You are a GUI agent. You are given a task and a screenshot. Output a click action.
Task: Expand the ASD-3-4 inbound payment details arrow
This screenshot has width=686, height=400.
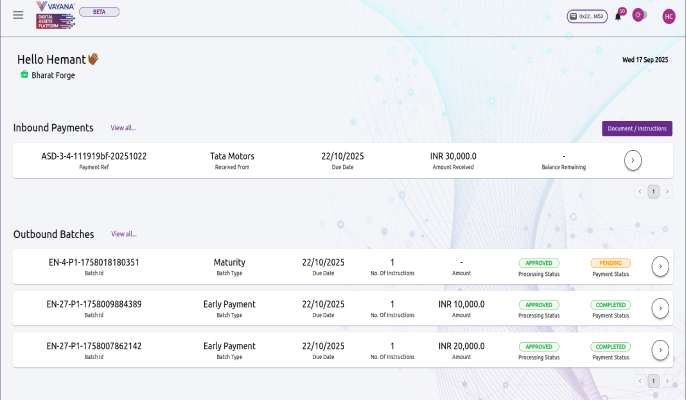632,160
